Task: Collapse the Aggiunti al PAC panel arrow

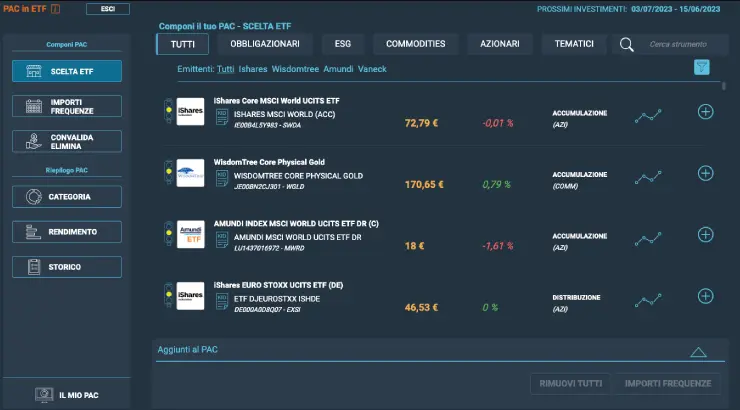Action: (698, 352)
